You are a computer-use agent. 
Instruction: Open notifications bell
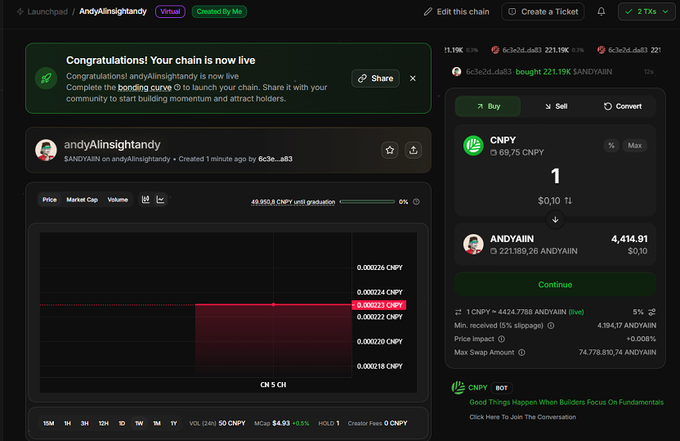pyautogui.click(x=601, y=12)
